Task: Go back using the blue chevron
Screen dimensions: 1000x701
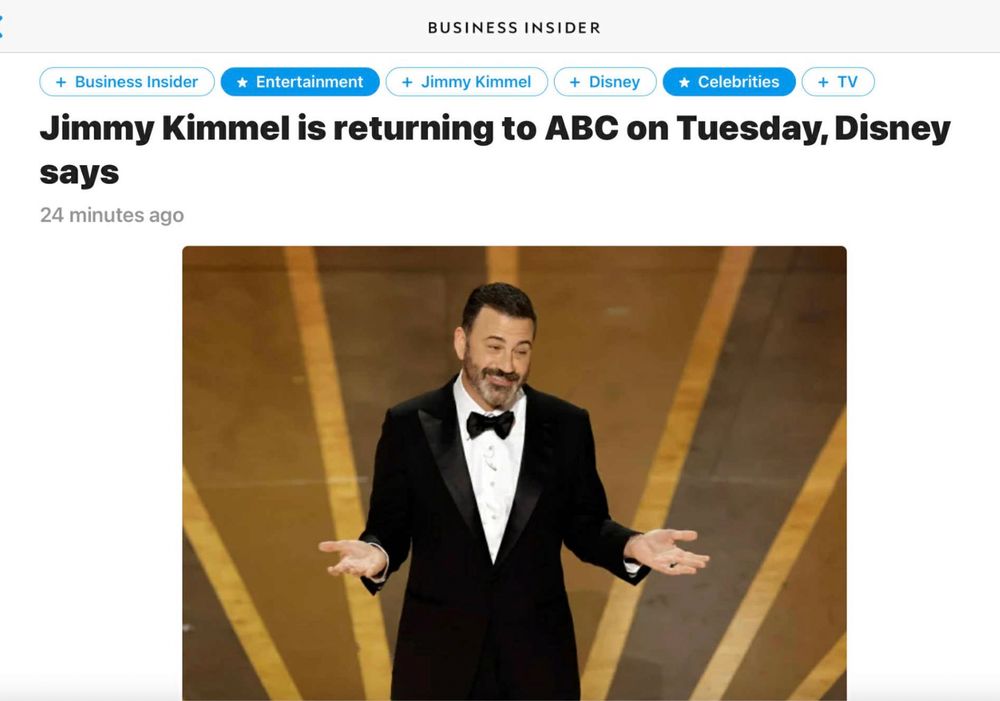Action: (1, 27)
